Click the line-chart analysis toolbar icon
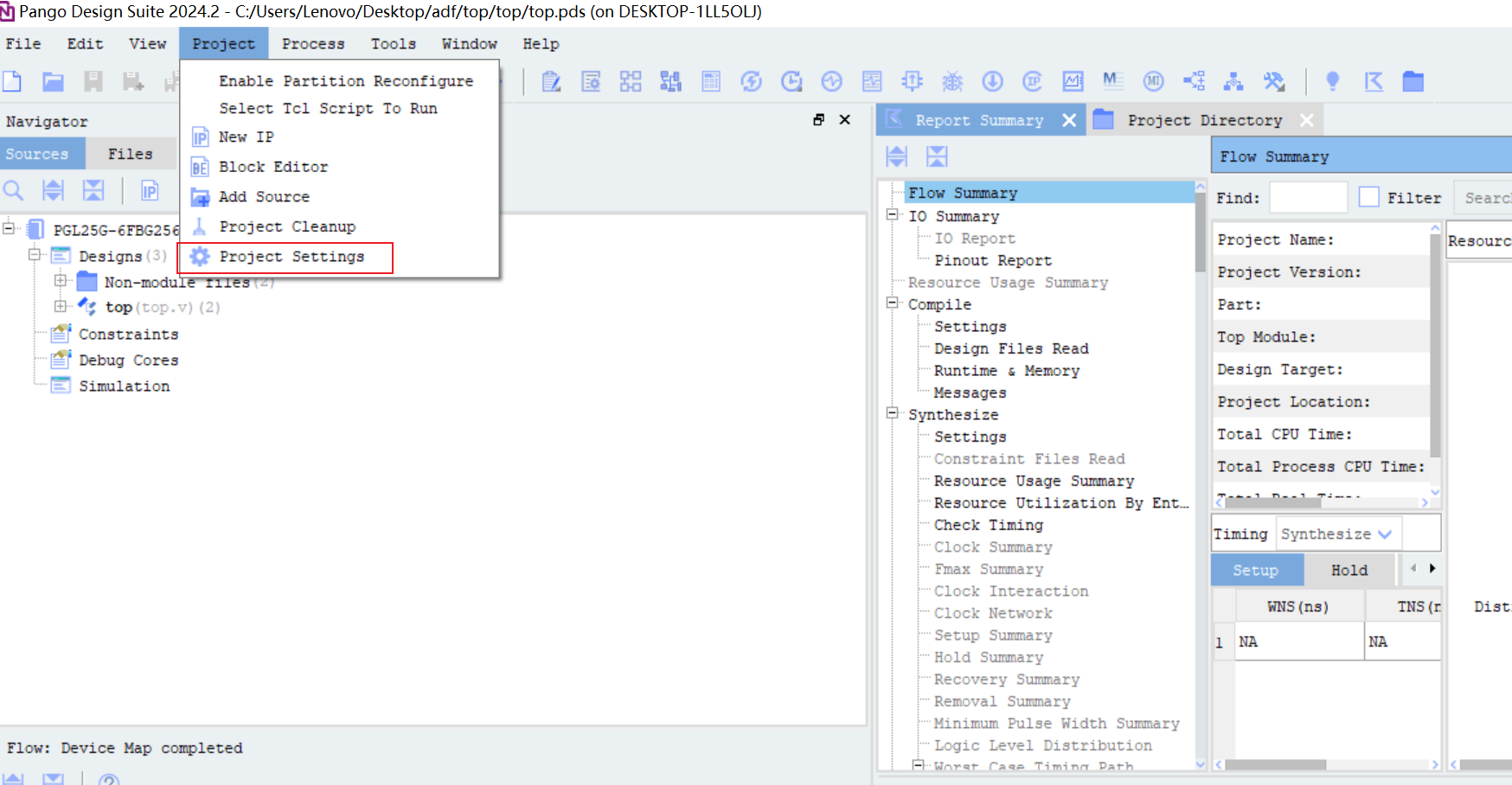Viewport: 1512px width, 785px height. [x=1073, y=81]
